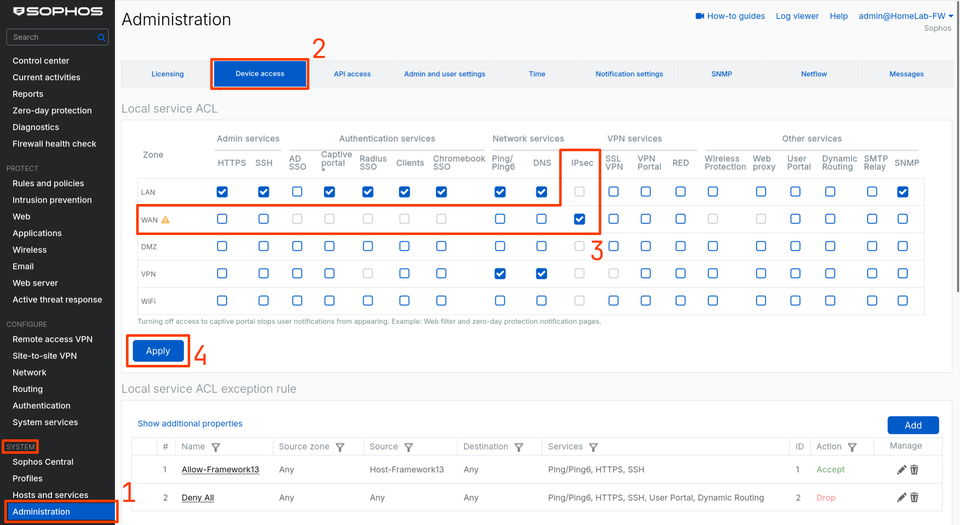The width and height of the screenshot is (960, 525).
Task: Uncheck SNMP for the LAN zone
Action: coord(902,192)
